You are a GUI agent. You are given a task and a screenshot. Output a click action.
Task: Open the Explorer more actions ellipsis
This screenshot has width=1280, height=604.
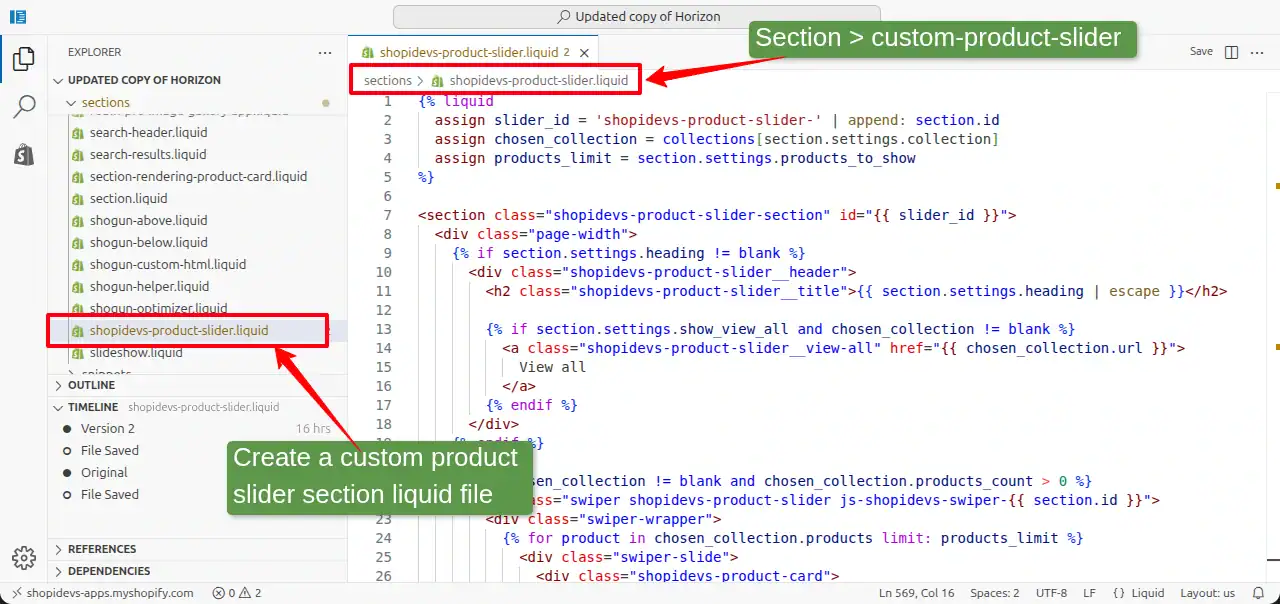(x=325, y=52)
